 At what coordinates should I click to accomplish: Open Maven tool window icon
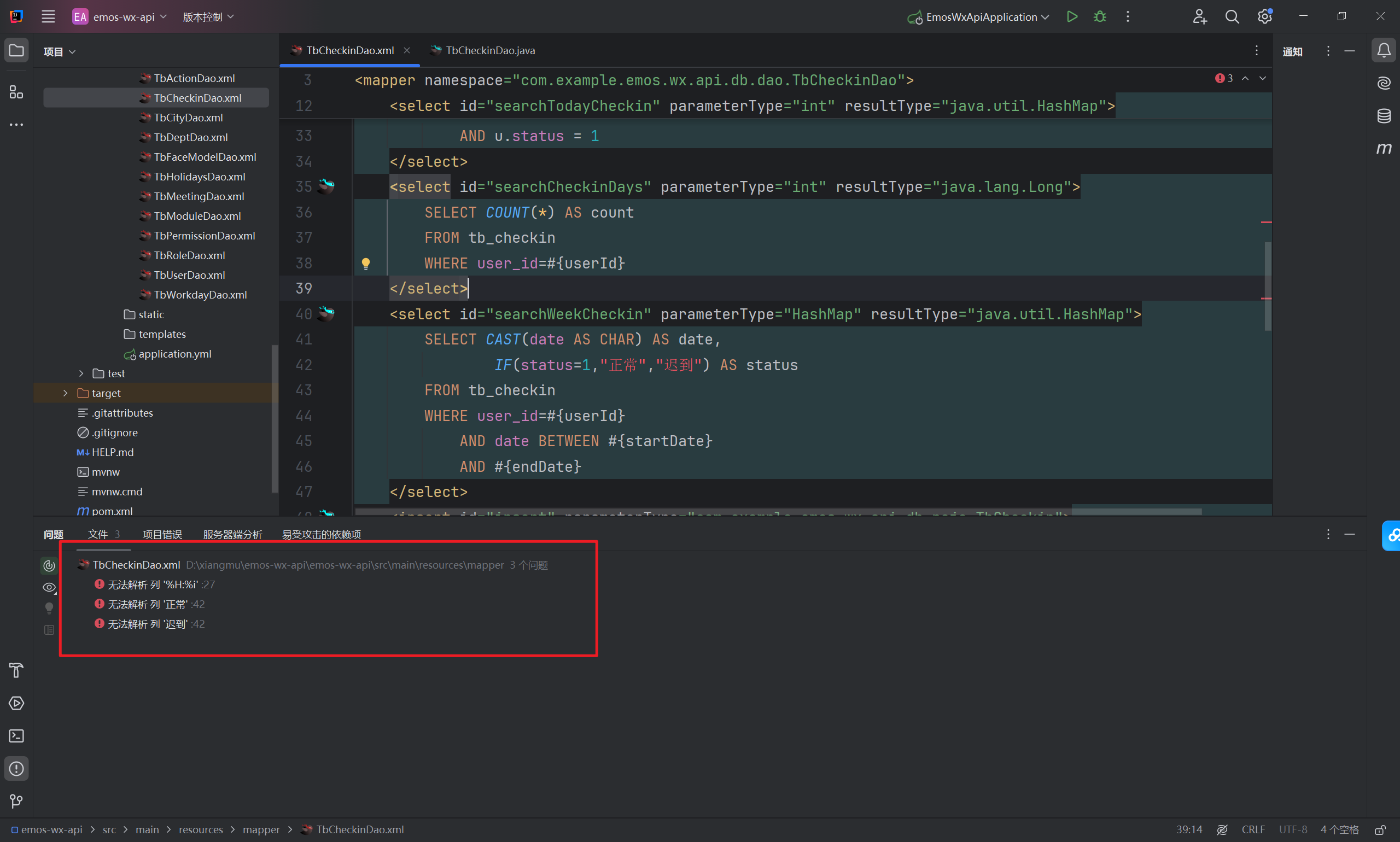[x=1384, y=149]
